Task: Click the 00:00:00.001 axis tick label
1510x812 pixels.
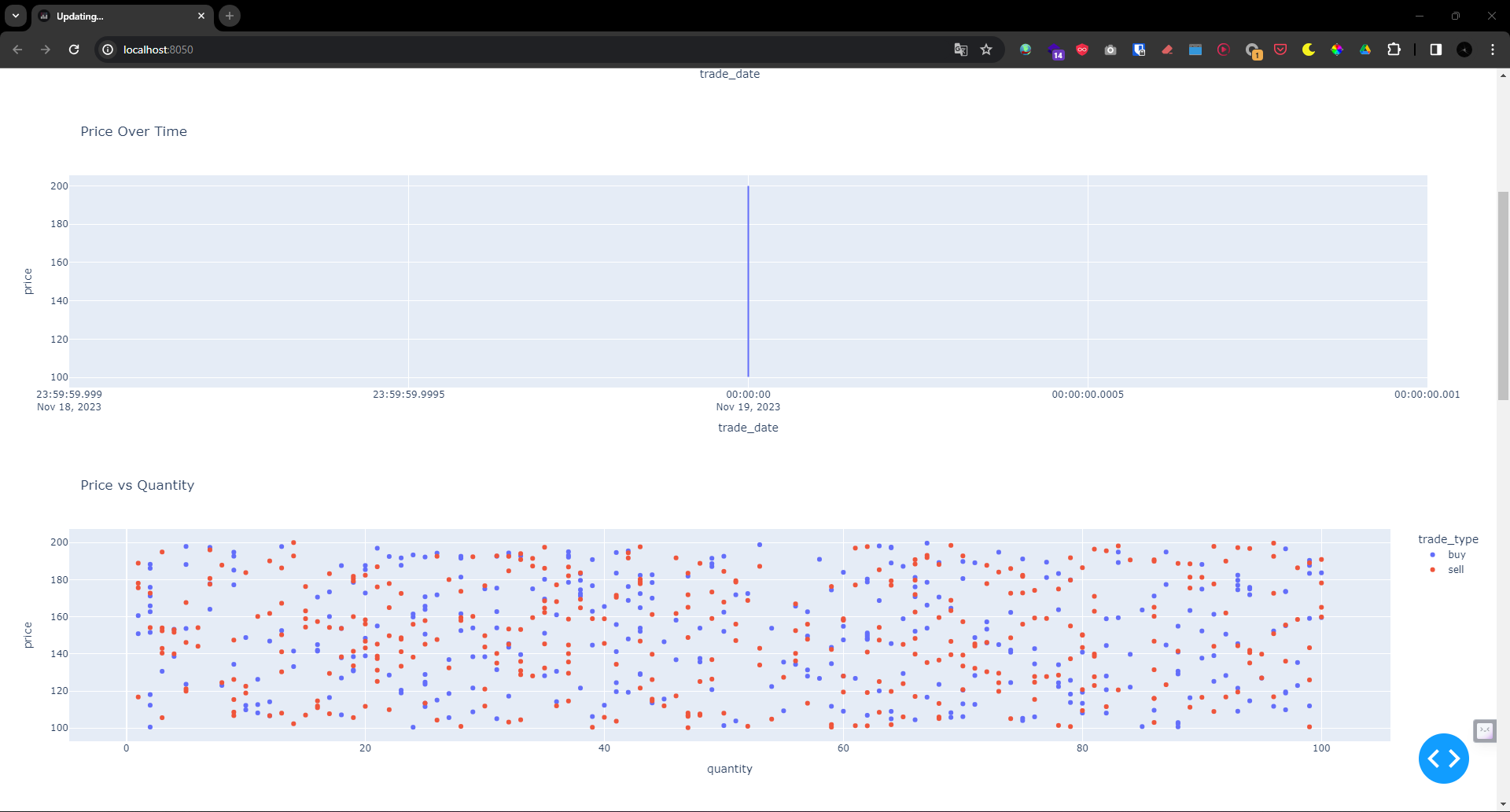Action: [1427, 395]
